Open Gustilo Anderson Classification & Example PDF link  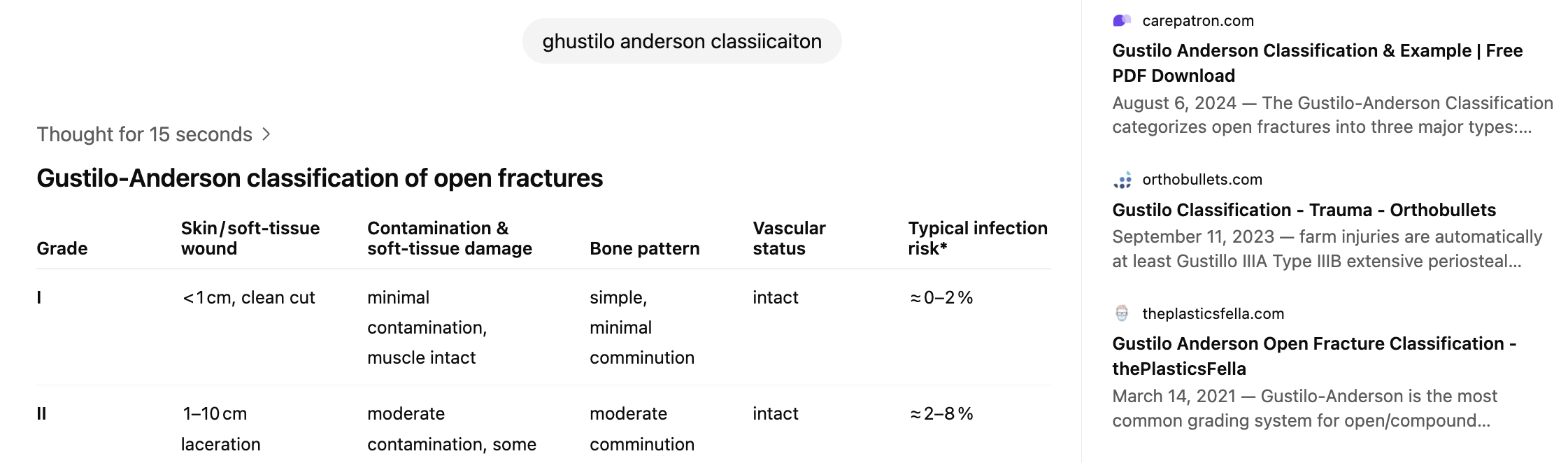point(1318,63)
